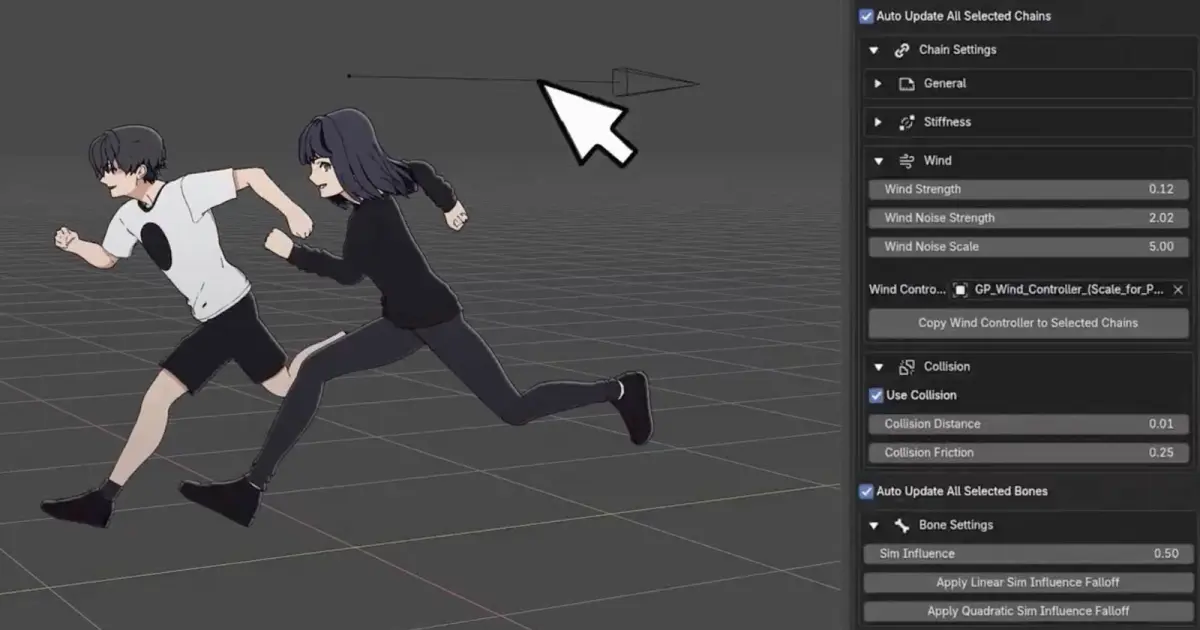The height and width of the screenshot is (630, 1200).
Task: Disable the Use Collision checkbox
Action: [876, 396]
